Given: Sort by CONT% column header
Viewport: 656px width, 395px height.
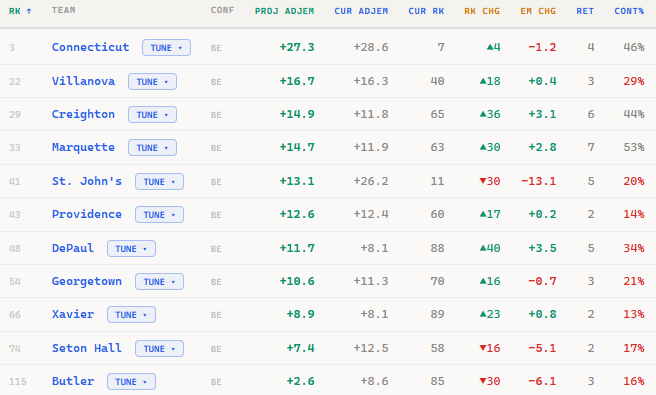Looking at the screenshot, I should point(629,11).
